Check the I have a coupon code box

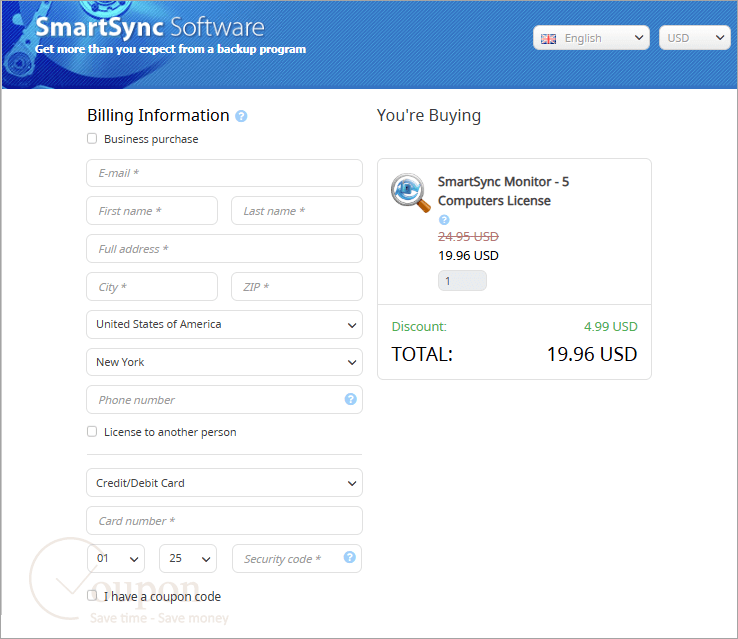click(x=92, y=596)
